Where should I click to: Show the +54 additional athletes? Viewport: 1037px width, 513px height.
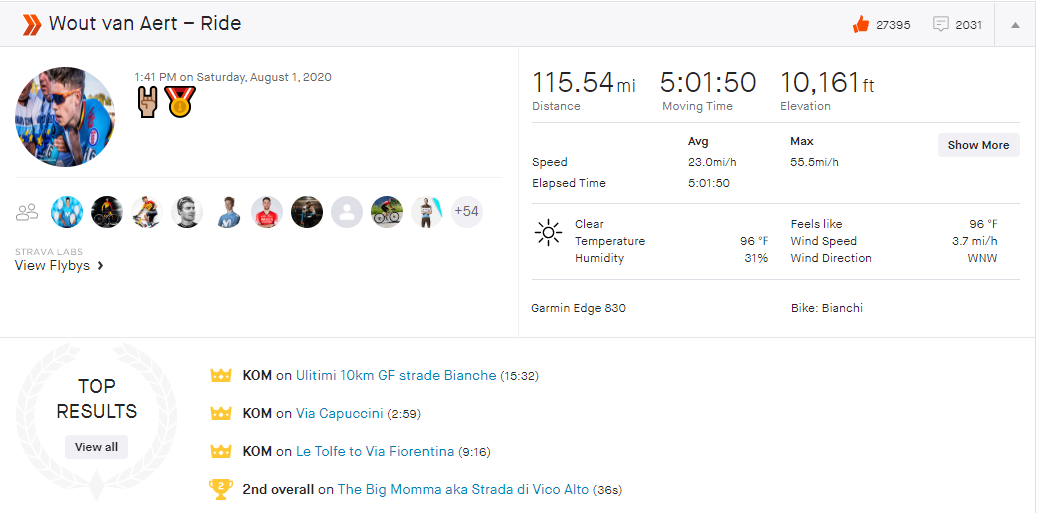coord(466,212)
